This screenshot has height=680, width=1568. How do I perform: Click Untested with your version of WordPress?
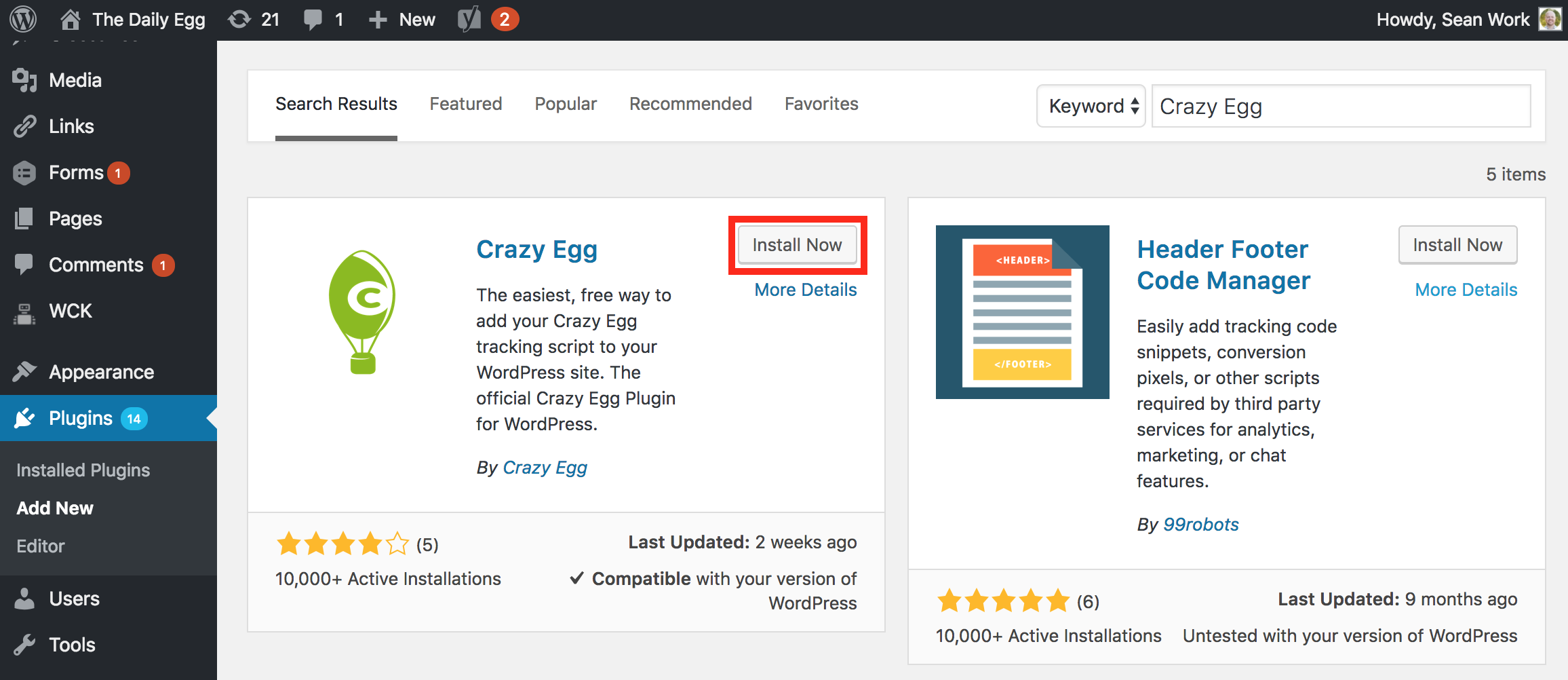click(x=1350, y=636)
